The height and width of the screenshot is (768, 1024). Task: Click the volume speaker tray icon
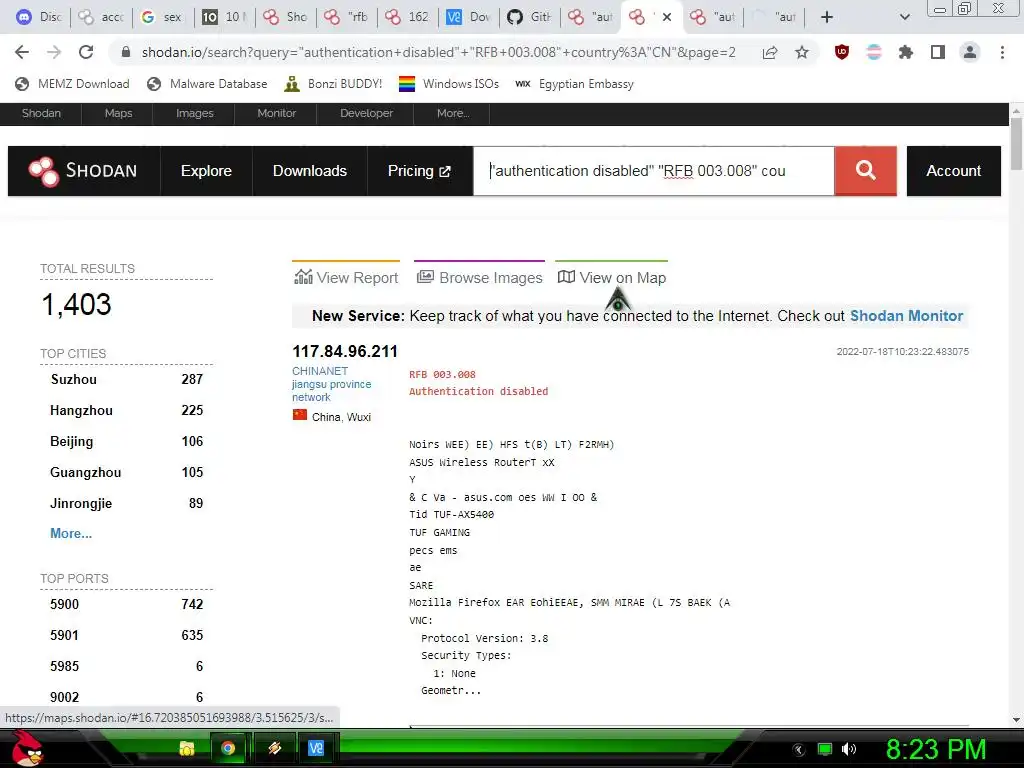[849, 749]
